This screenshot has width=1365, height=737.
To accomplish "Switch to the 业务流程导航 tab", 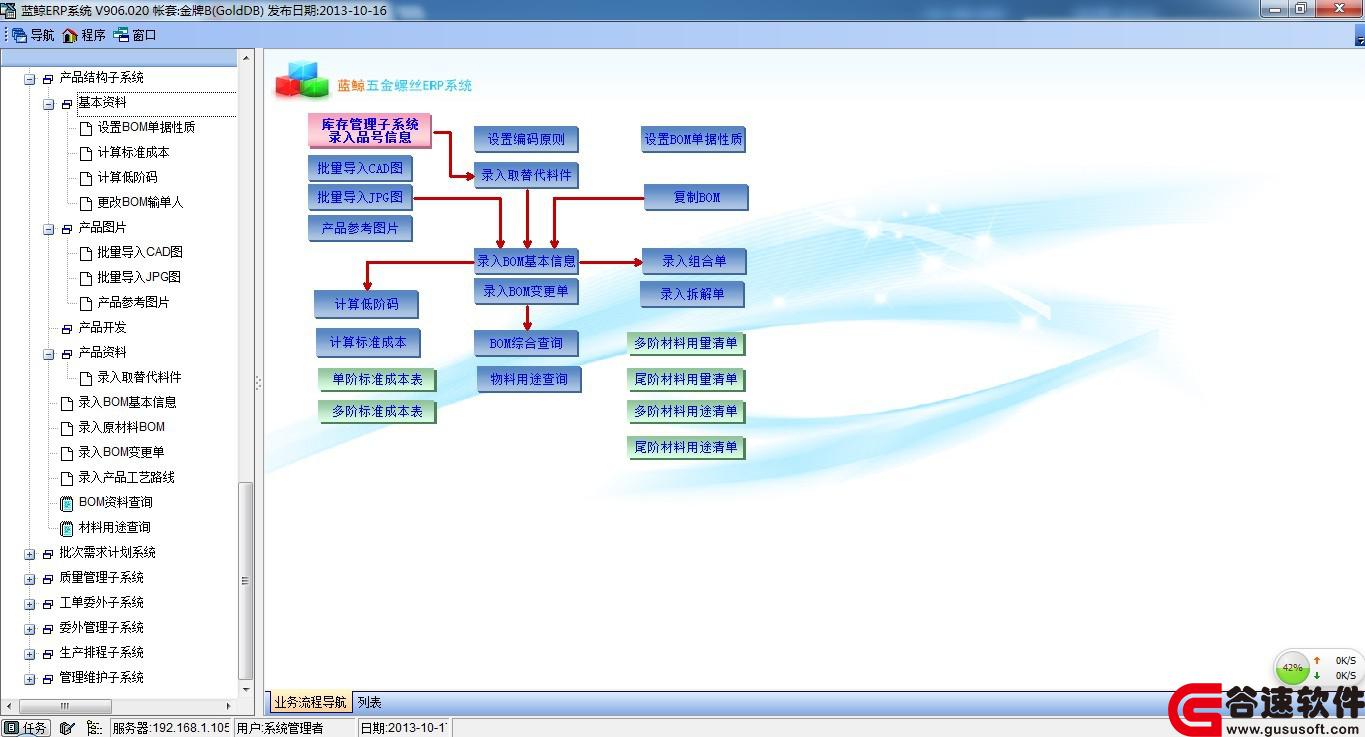I will point(310,702).
